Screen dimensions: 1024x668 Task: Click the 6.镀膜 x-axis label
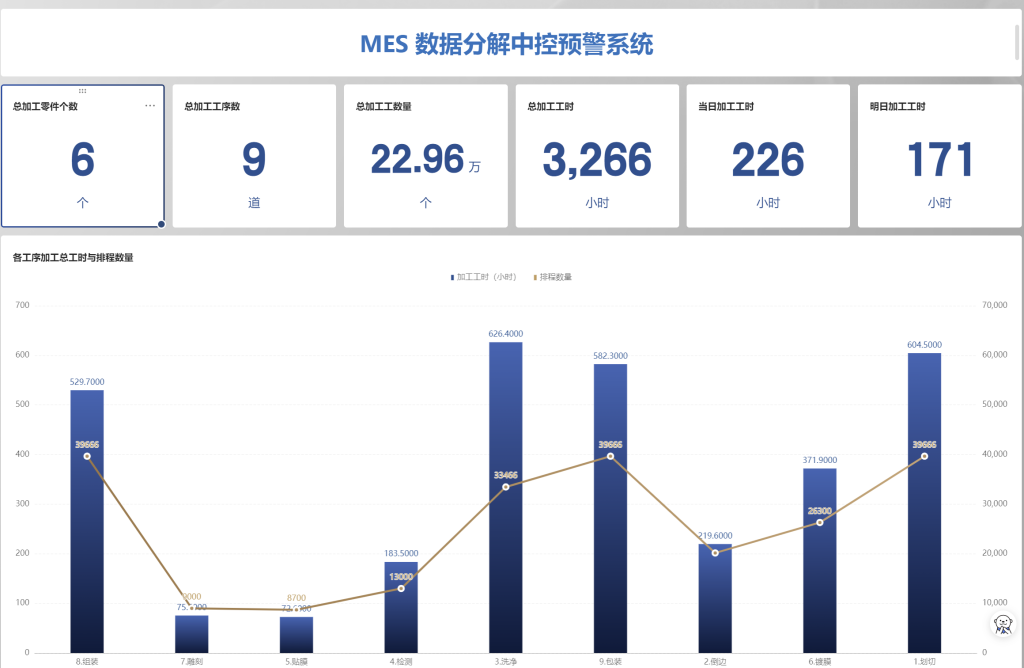[x=820, y=661]
